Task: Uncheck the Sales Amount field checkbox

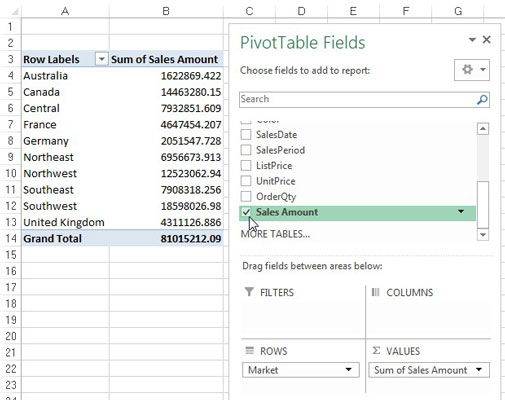Action: [246, 212]
